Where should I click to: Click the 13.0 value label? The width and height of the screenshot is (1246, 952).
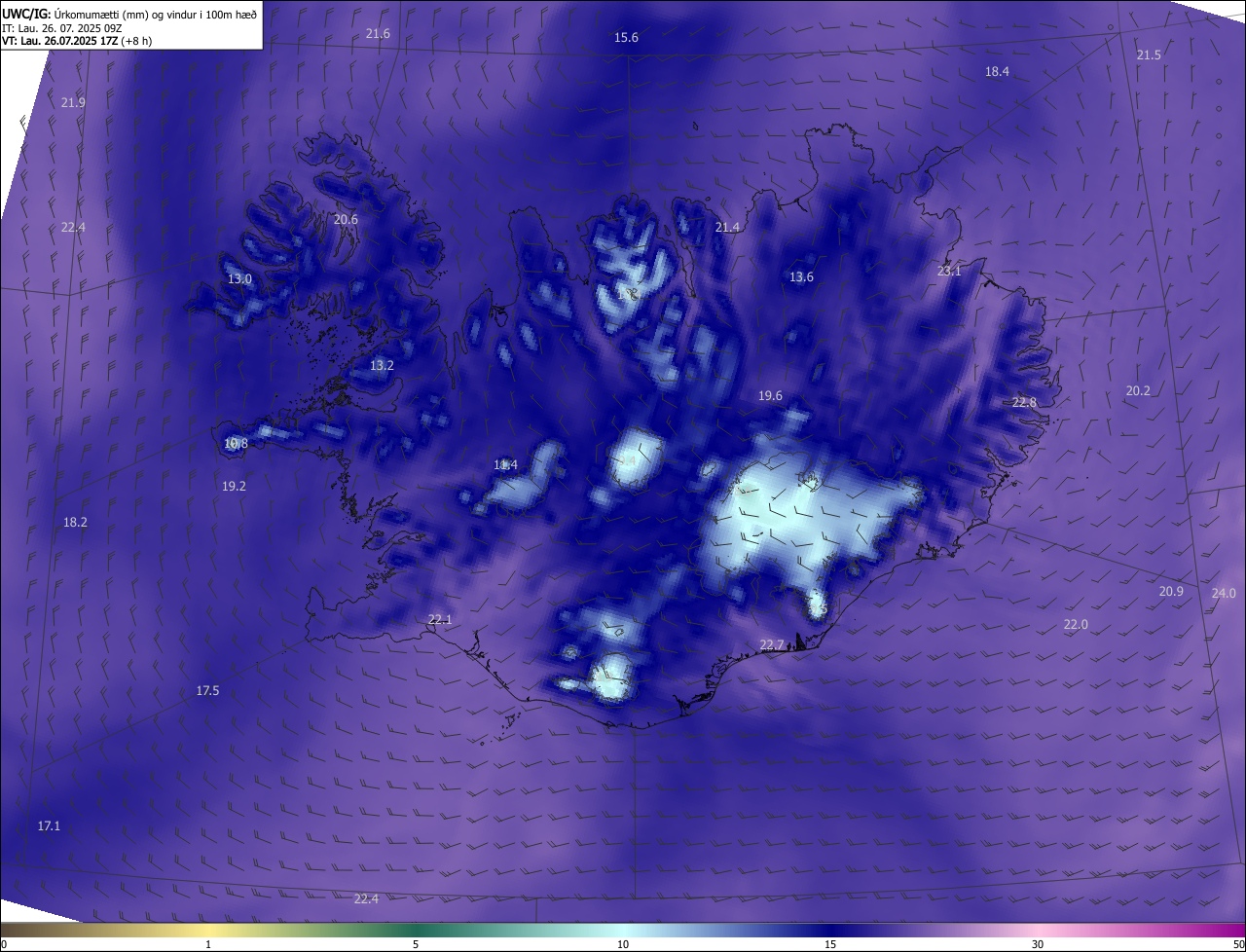[239, 278]
